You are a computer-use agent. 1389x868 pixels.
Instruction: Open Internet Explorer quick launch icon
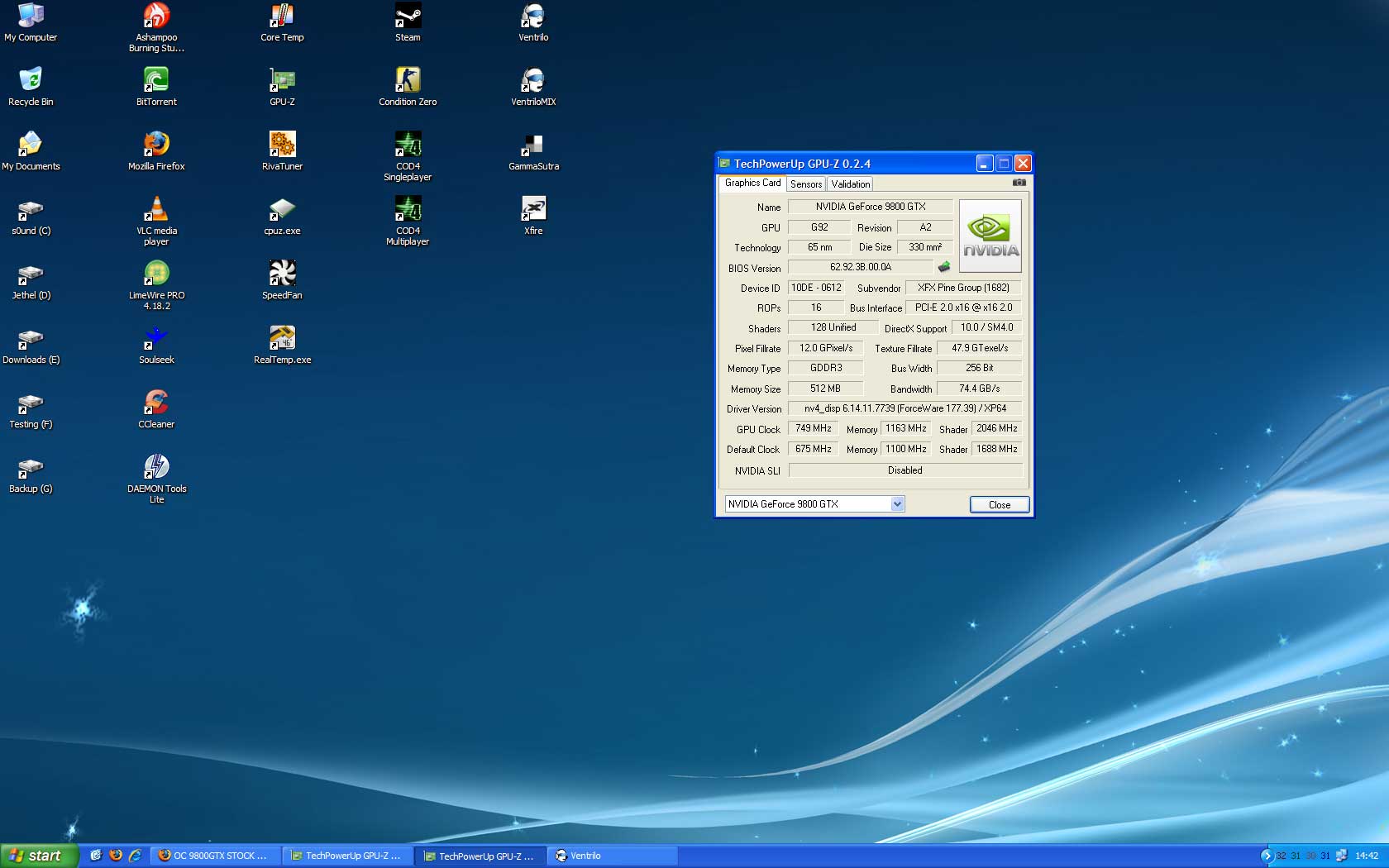[x=135, y=856]
